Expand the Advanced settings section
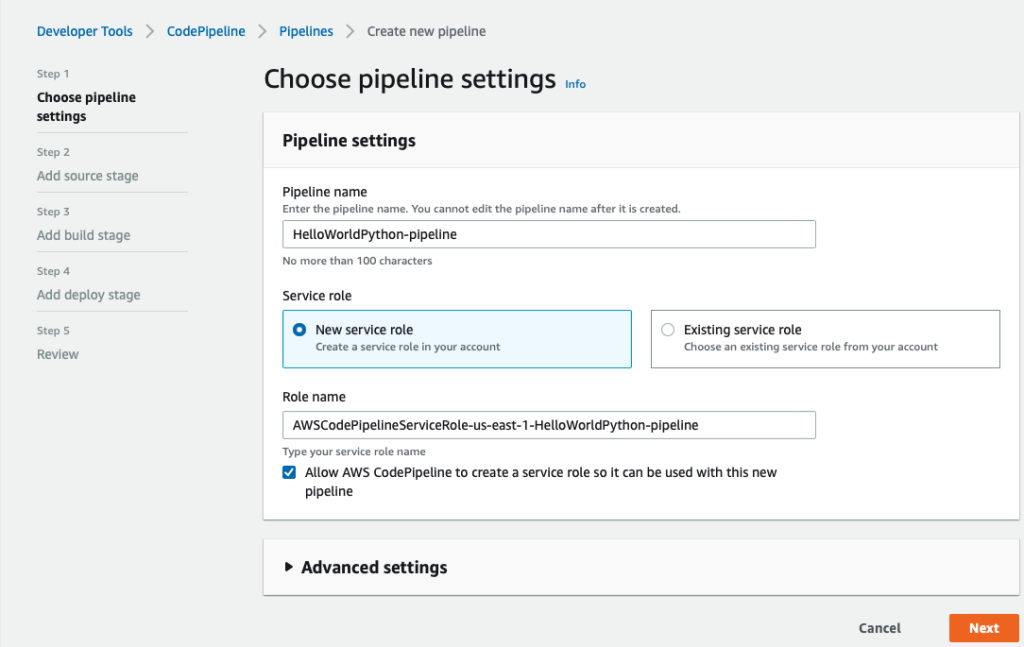 tap(374, 567)
